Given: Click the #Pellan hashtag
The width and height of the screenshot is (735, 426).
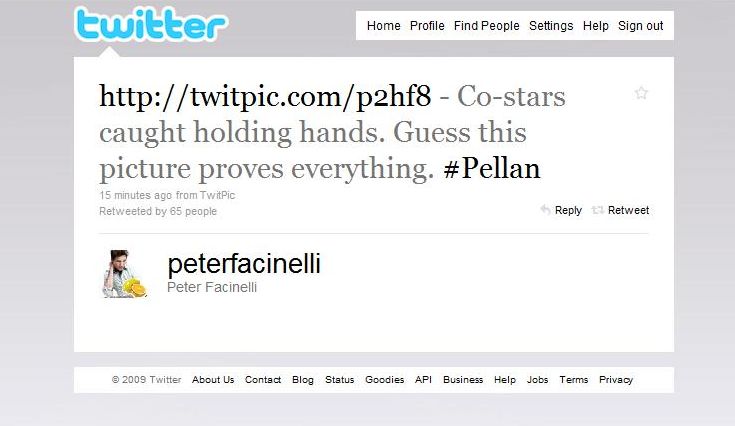Looking at the screenshot, I should (491, 169).
